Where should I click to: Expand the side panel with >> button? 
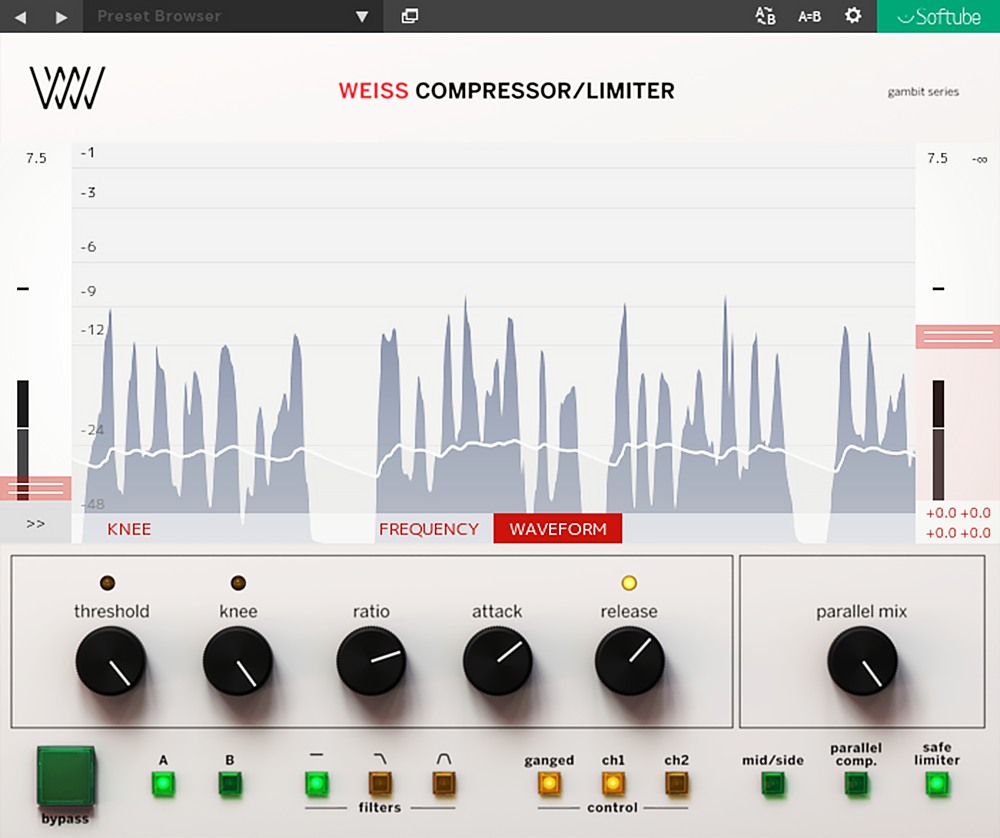point(36,523)
